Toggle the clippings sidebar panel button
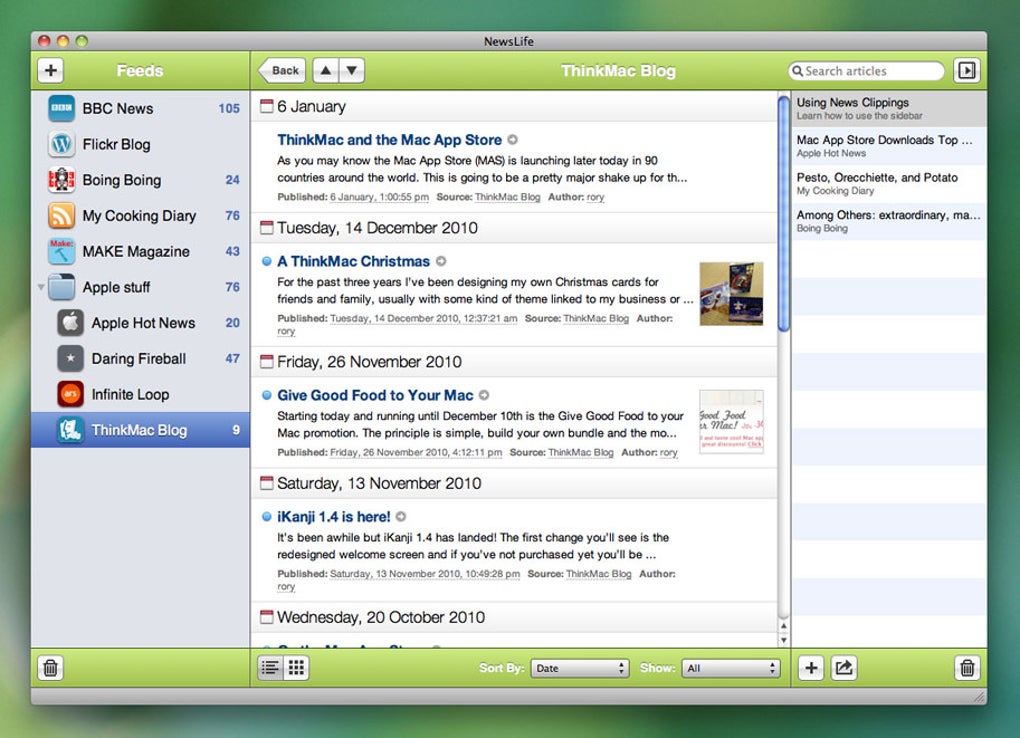 point(967,70)
